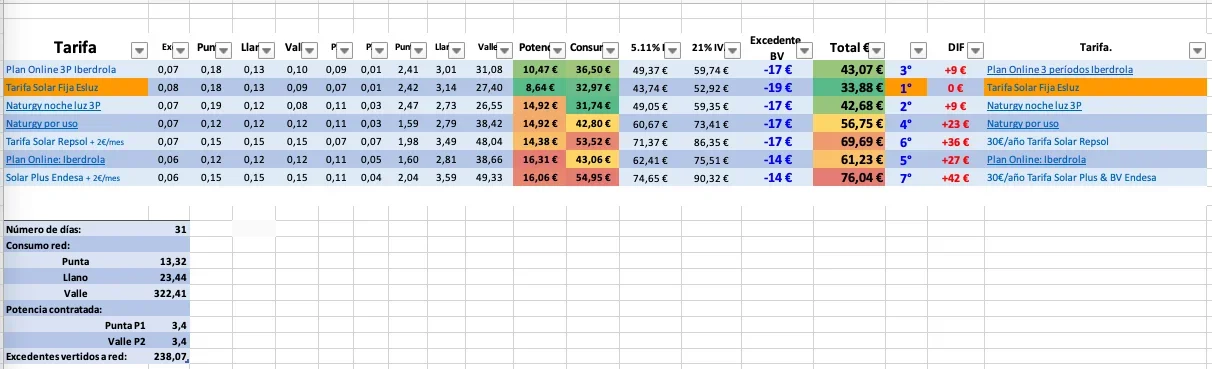The image size is (1212, 369).
Task: Select the consumo cell 53,52 €
Action: click(x=592, y=141)
